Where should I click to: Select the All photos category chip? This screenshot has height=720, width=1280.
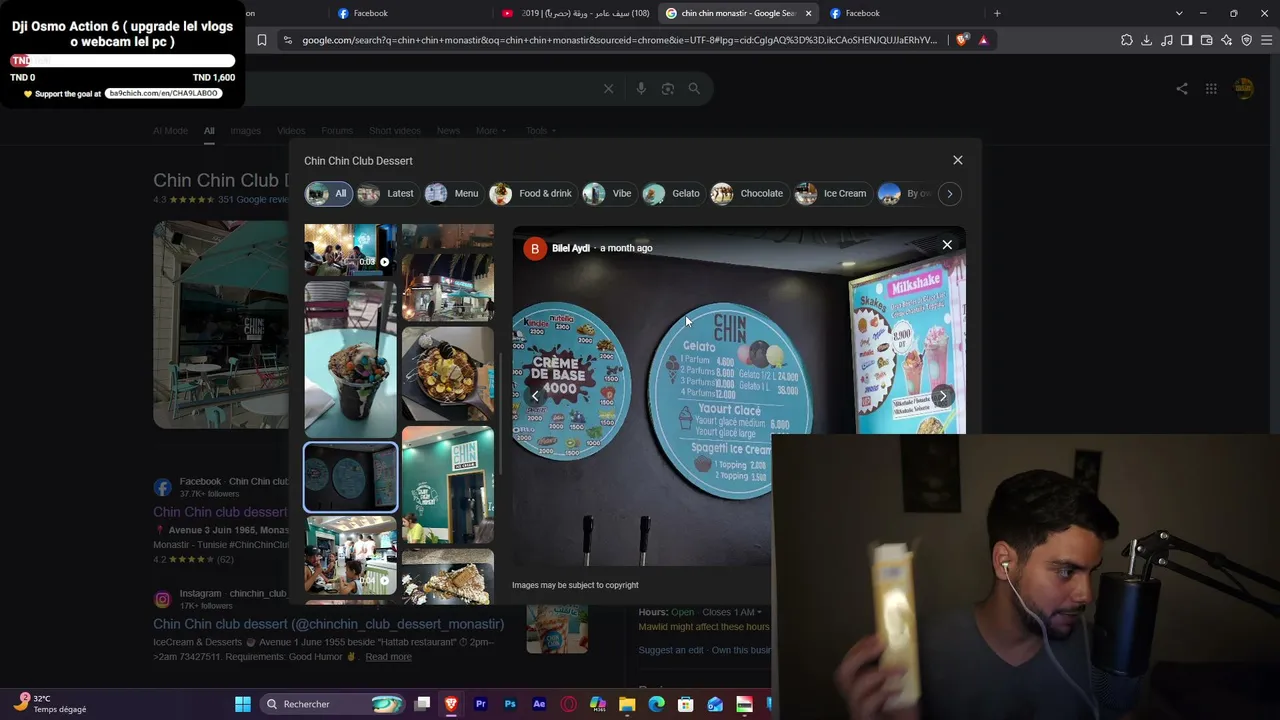pyautogui.click(x=328, y=194)
